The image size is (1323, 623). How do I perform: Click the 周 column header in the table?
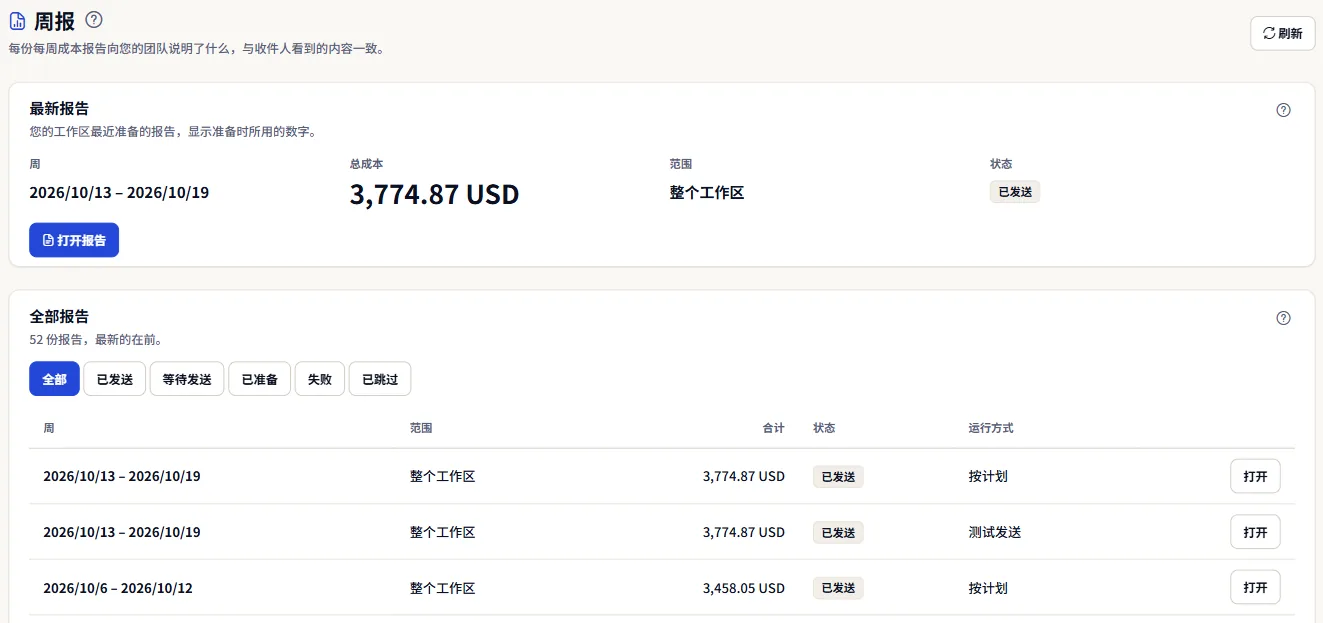click(49, 428)
